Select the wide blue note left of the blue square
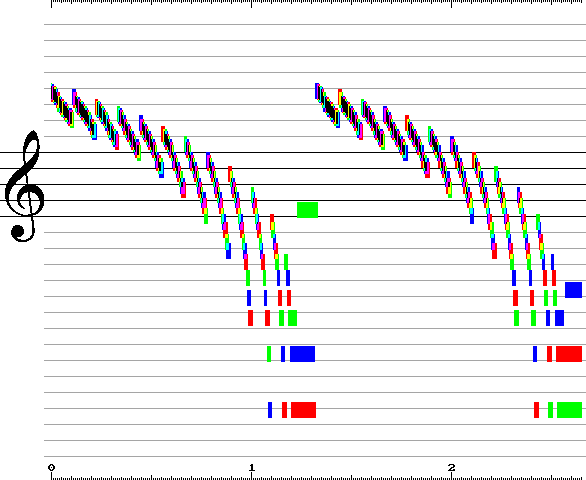 559,318
